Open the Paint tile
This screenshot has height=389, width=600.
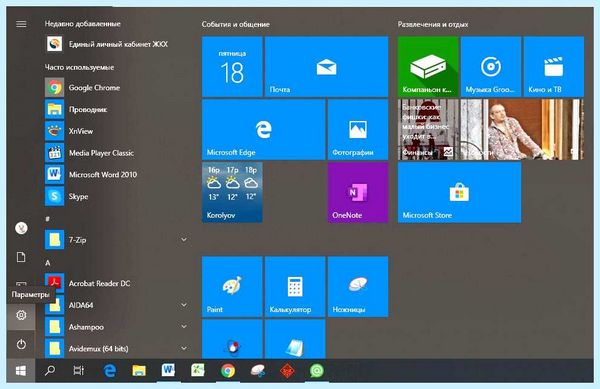click(x=232, y=286)
